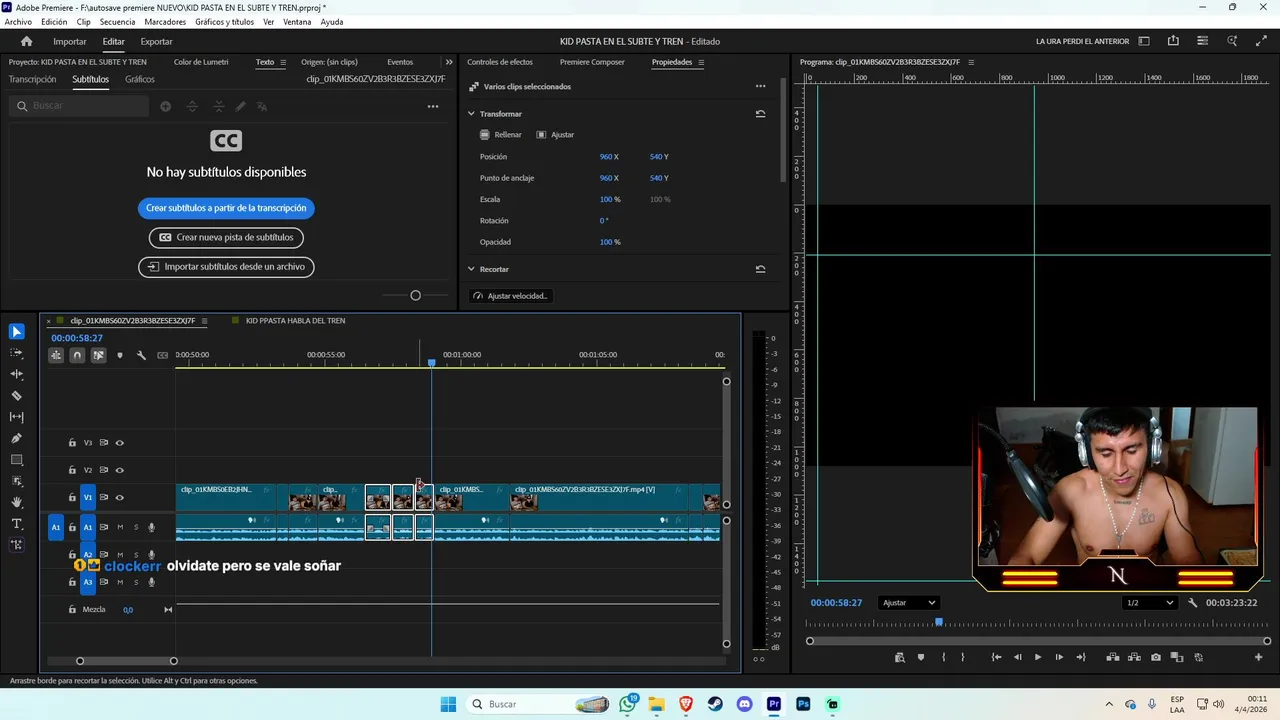Solo the A1 audio track

(x=136, y=527)
